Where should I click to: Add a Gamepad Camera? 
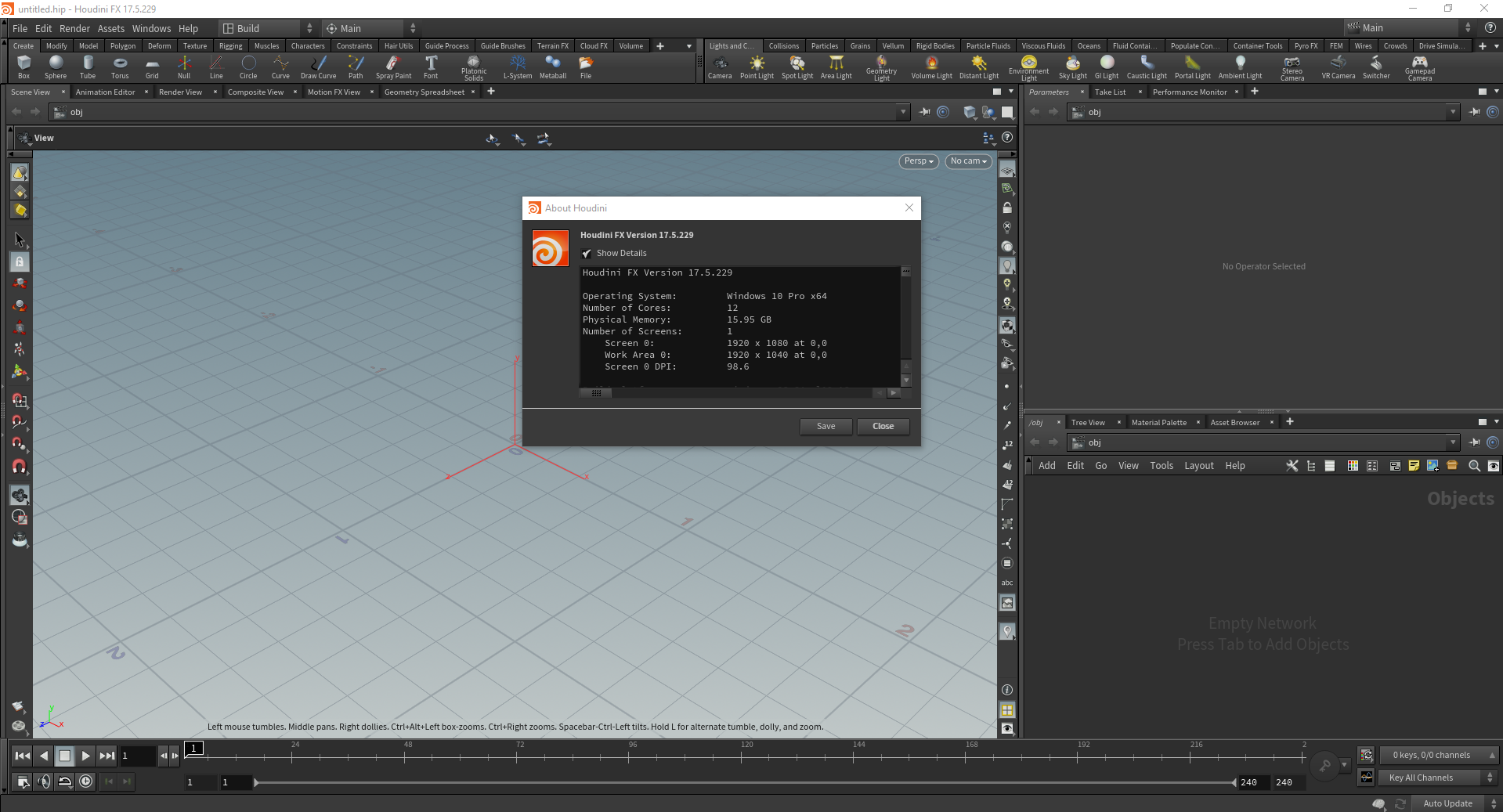click(1420, 67)
